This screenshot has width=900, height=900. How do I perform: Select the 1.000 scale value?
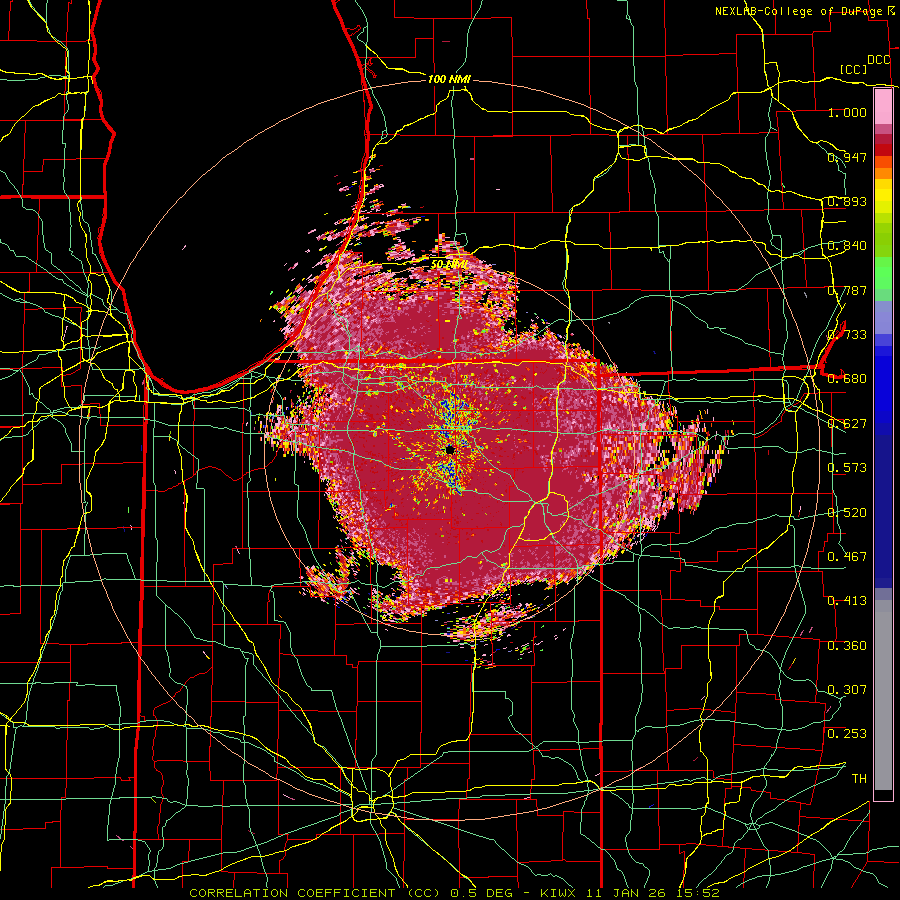pyautogui.click(x=847, y=112)
